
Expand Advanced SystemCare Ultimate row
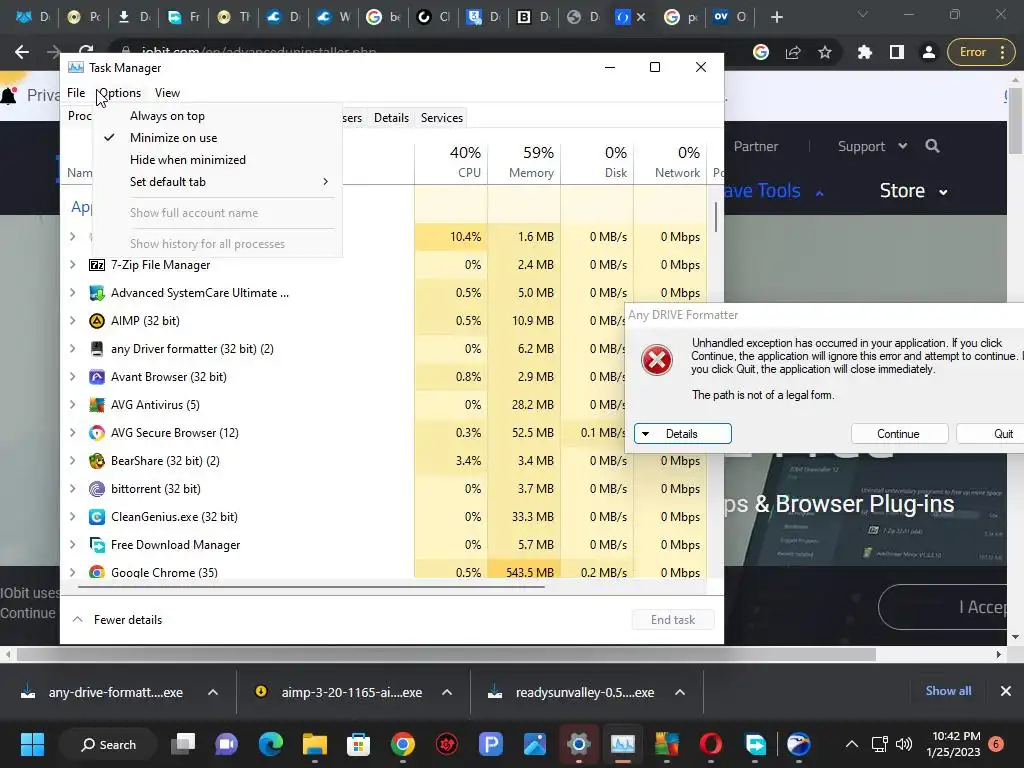(x=72, y=293)
